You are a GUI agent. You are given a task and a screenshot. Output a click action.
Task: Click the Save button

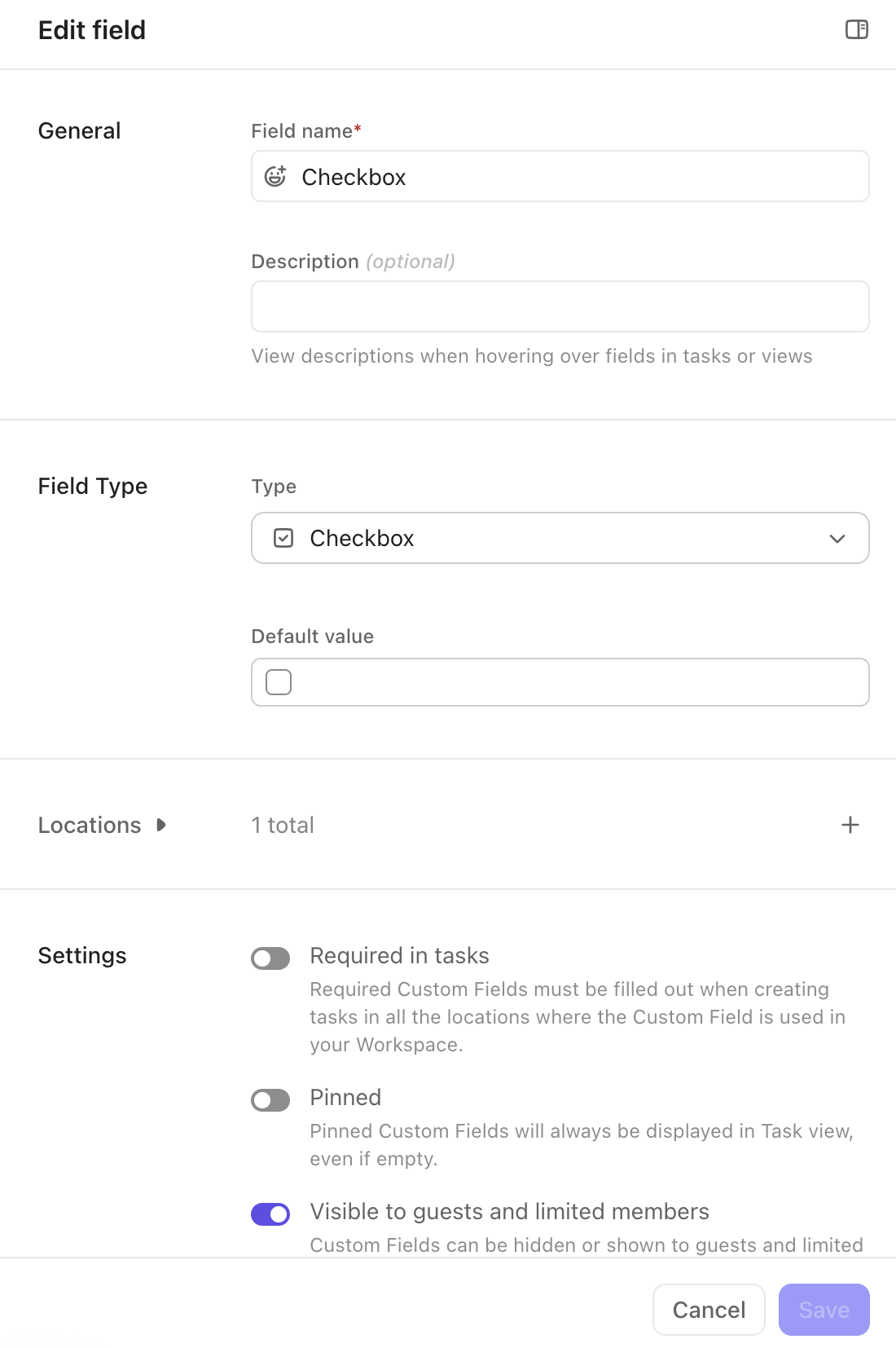(824, 1310)
